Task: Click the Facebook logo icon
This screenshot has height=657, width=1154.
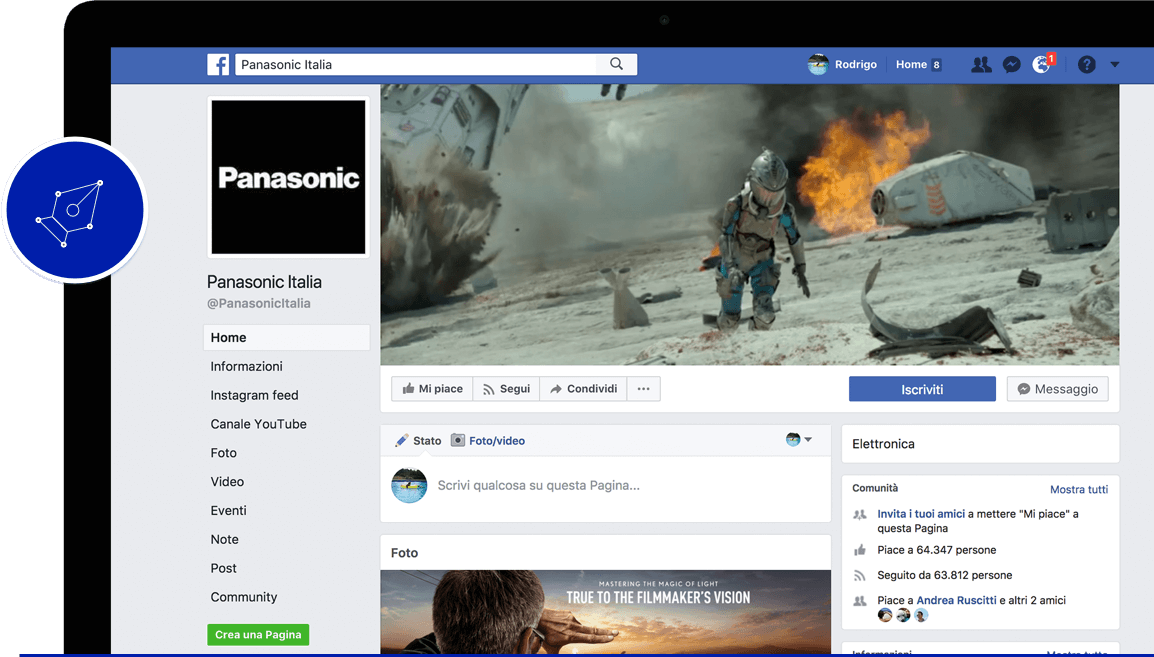Action: (218, 64)
